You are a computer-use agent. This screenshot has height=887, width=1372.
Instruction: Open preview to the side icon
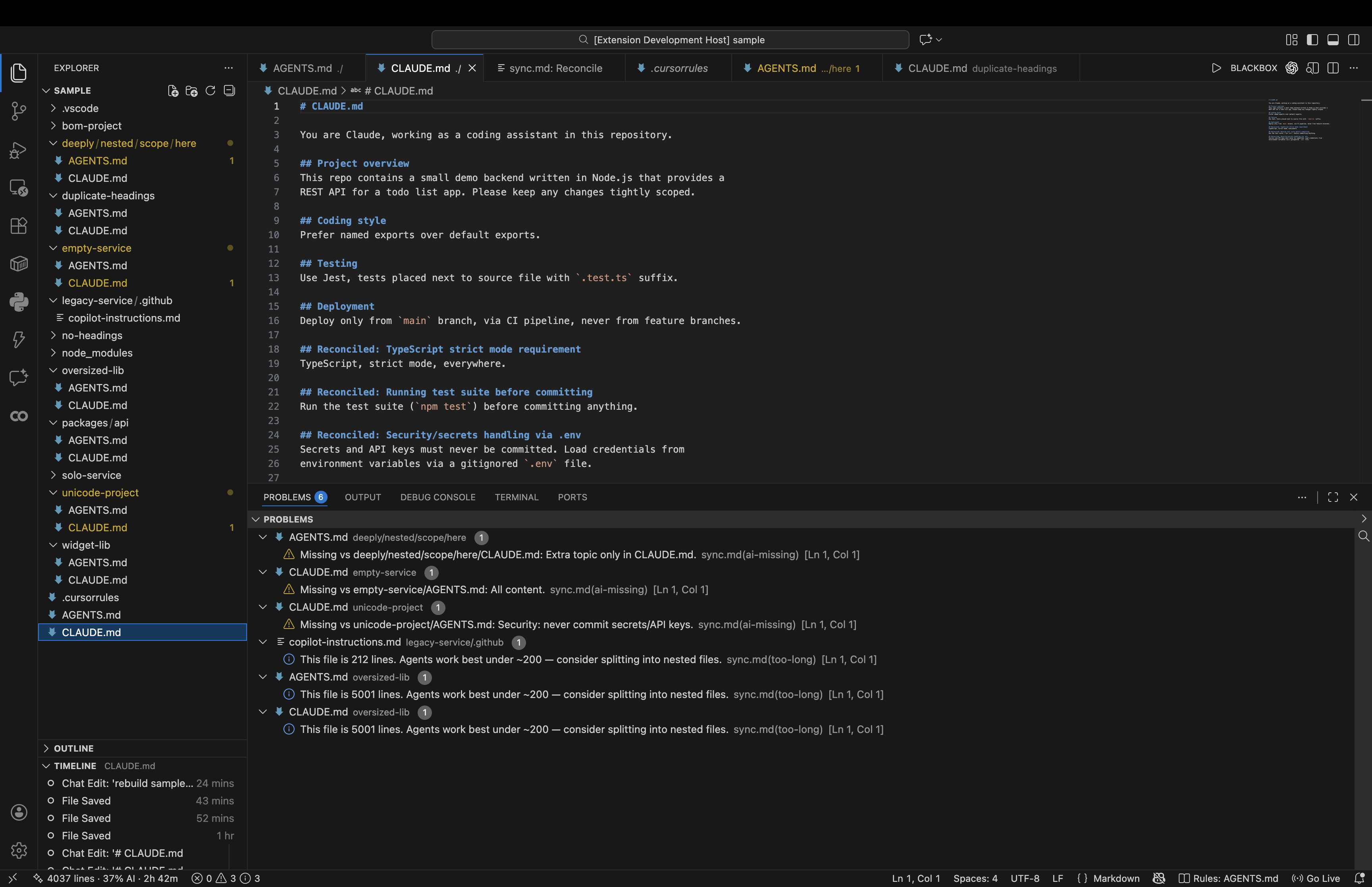coord(1313,68)
